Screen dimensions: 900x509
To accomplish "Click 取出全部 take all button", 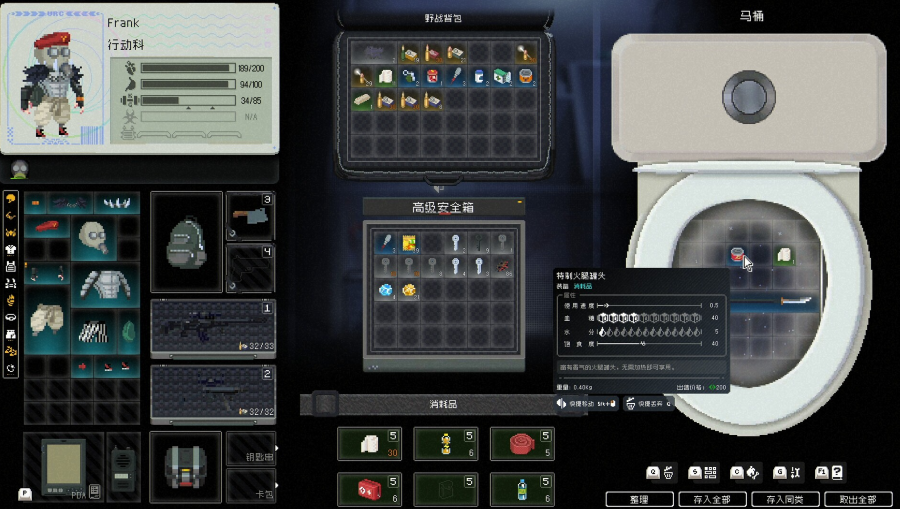I will [858, 499].
